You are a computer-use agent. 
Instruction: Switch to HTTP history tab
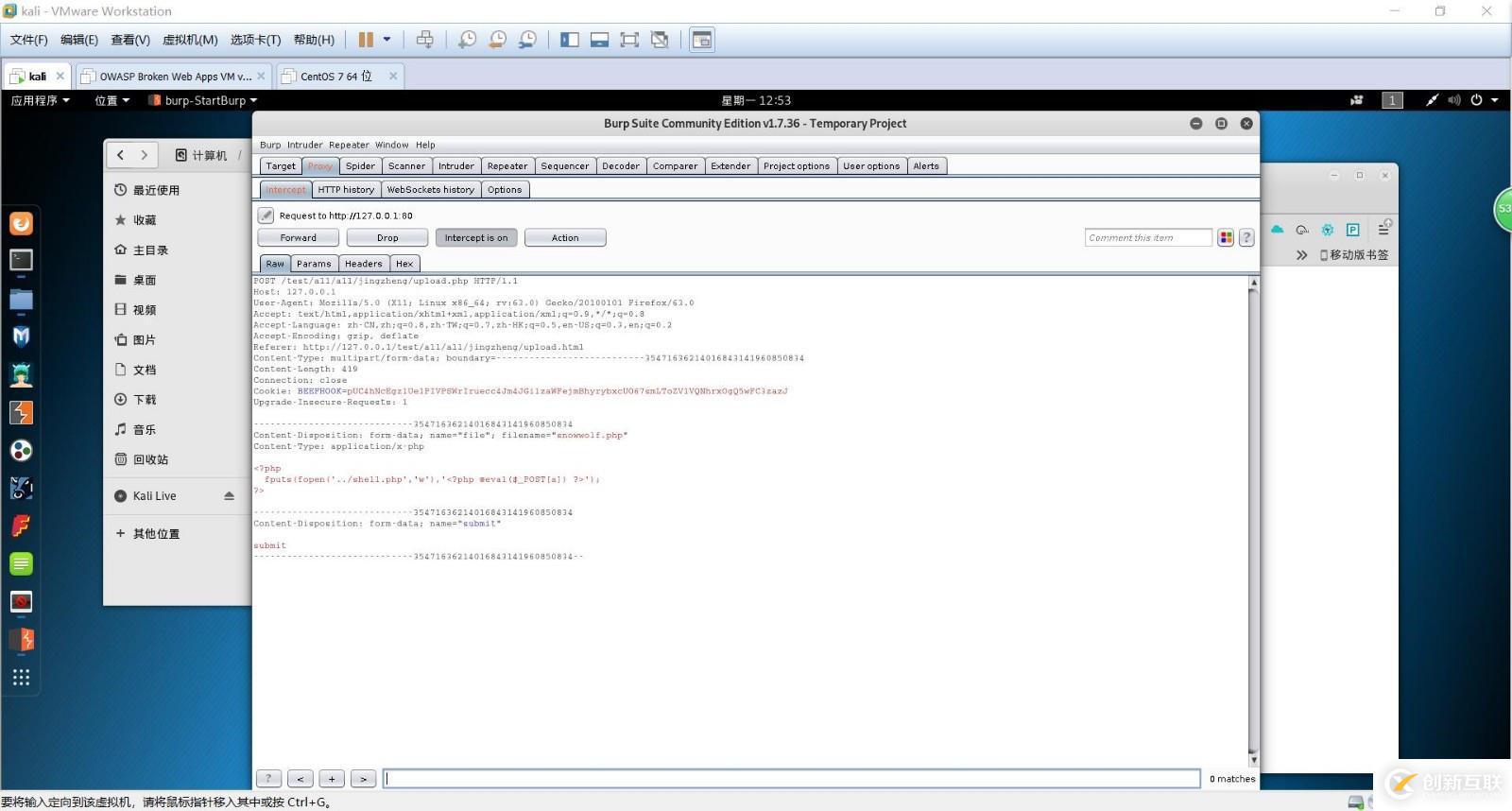346,190
